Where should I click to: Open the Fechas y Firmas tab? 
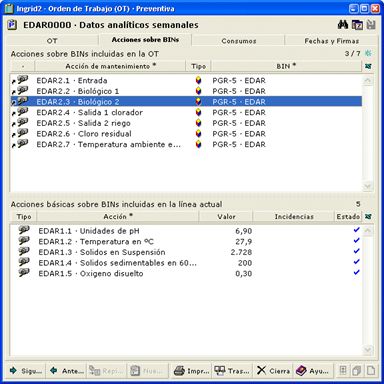(332, 41)
